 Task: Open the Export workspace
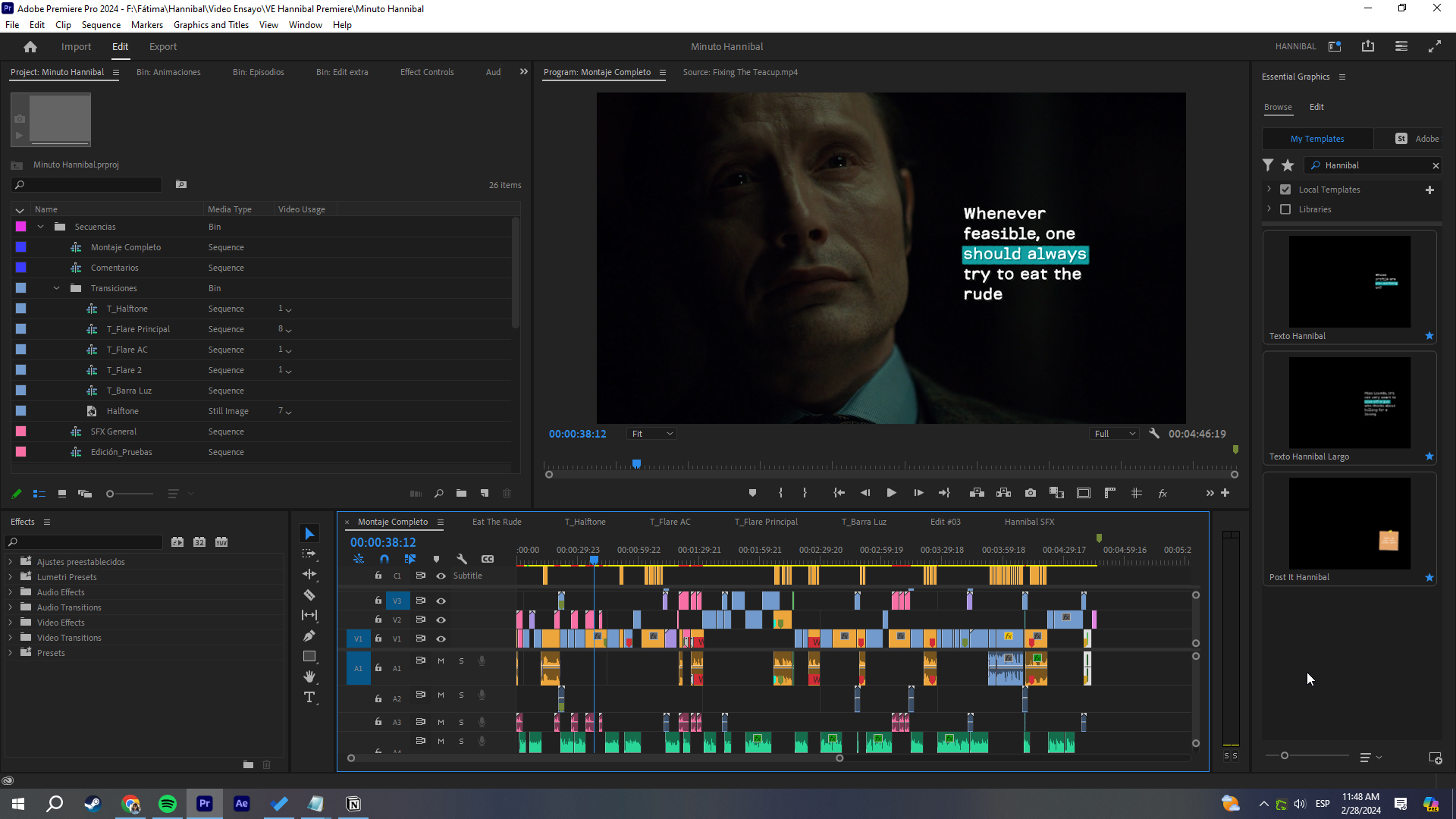(163, 47)
